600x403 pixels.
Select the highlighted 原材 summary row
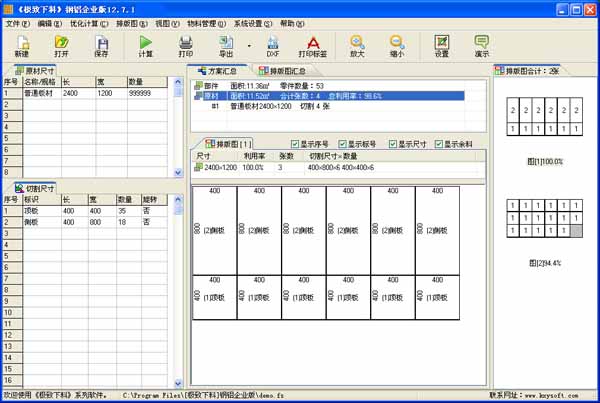coord(329,96)
